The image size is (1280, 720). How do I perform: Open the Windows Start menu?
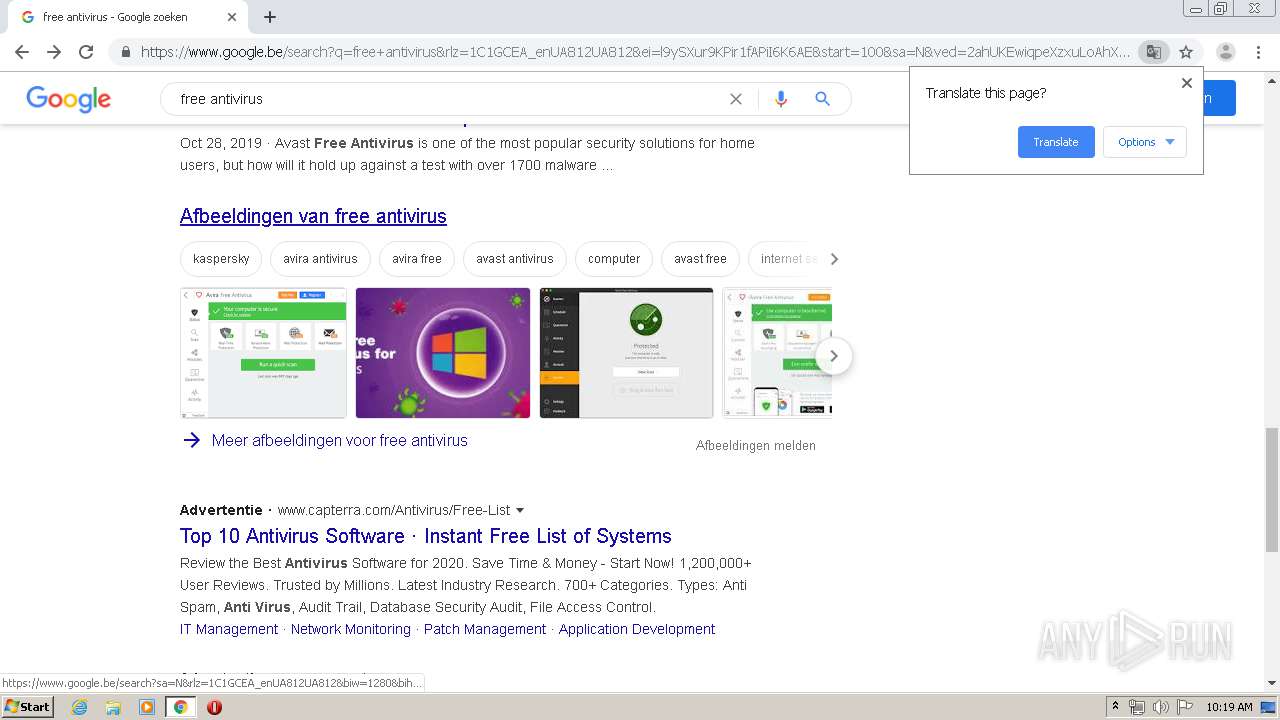[27, 706]
